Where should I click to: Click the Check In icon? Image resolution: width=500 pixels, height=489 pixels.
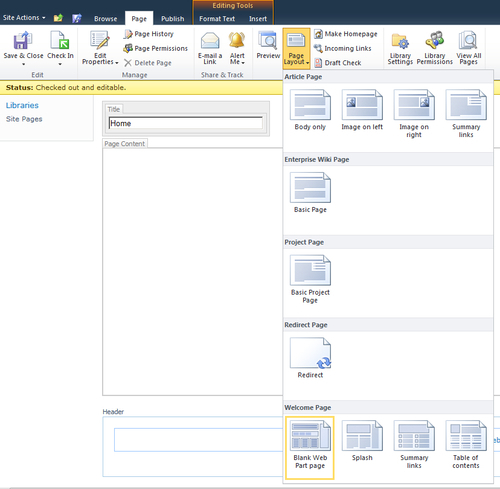point(60,41)
